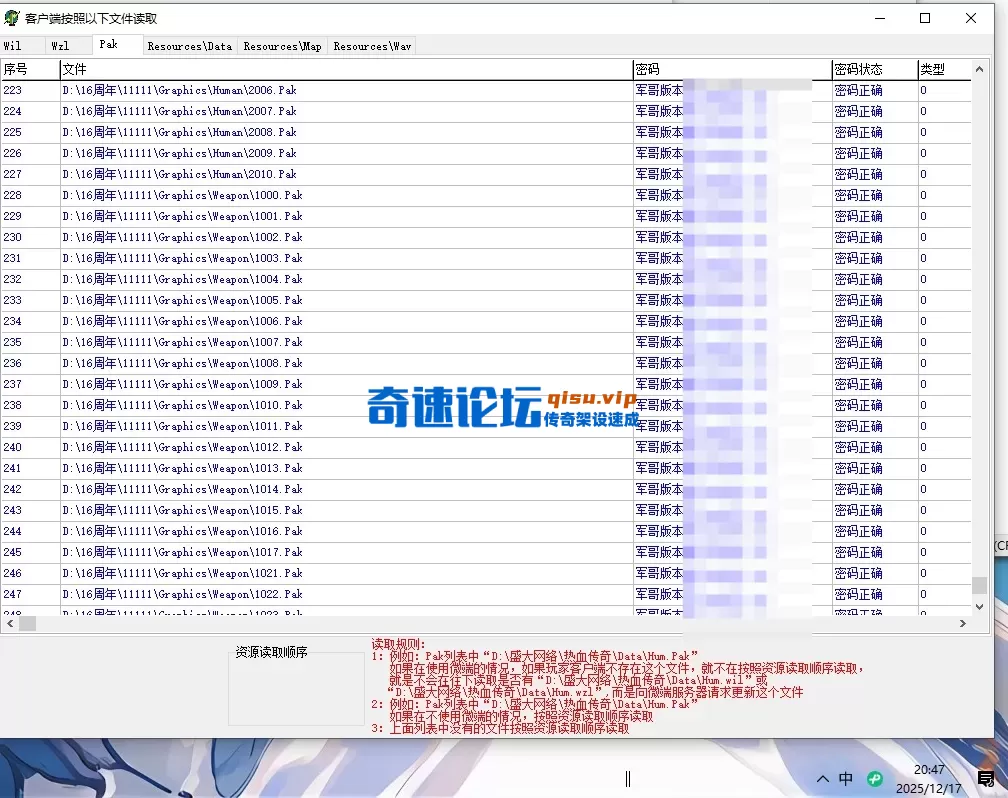Screen dimensions: 1008x798
Task: Click the 中 input method indicator
Action: click(x=846, y=777)
